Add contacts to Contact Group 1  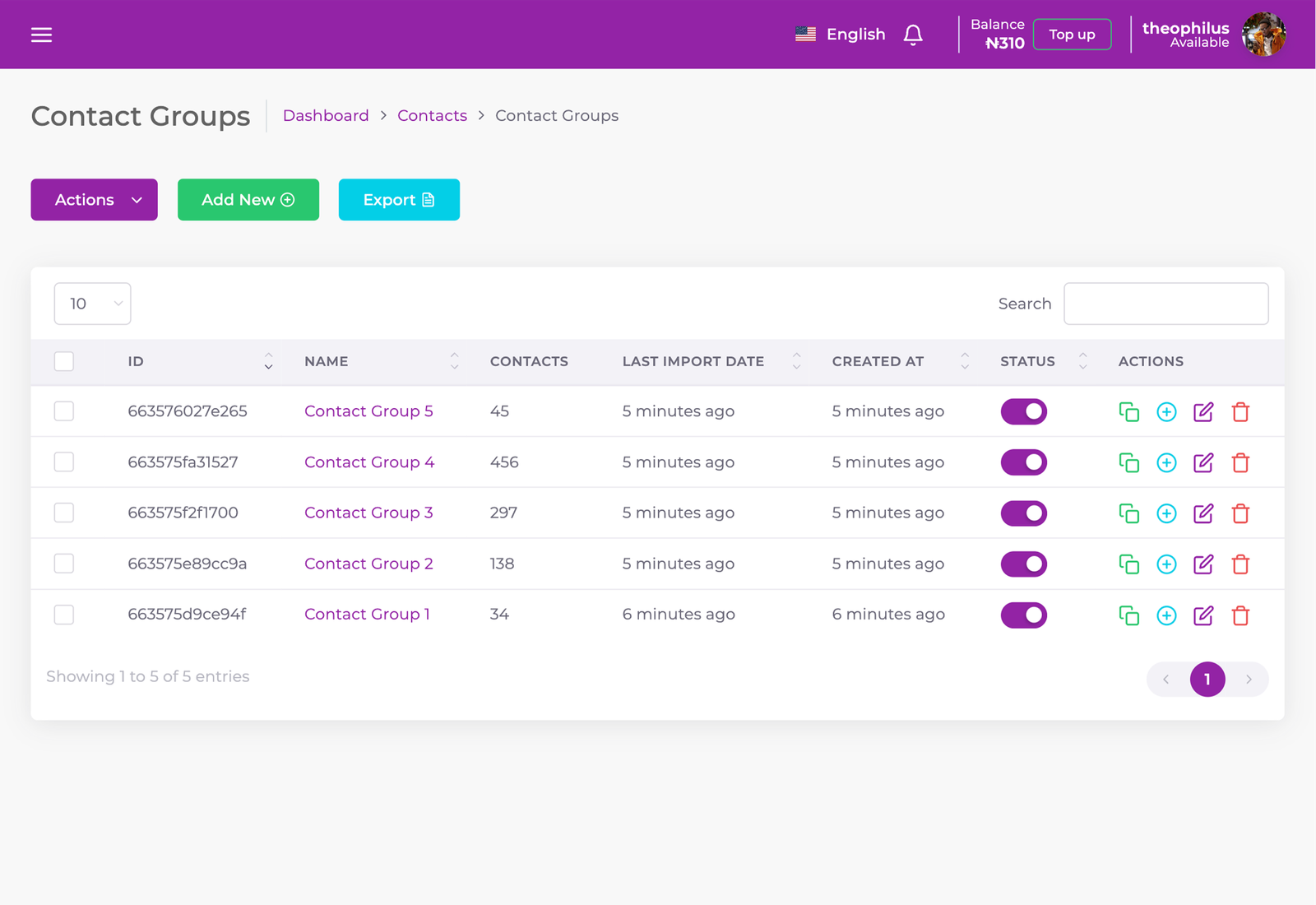point(1166,615)
